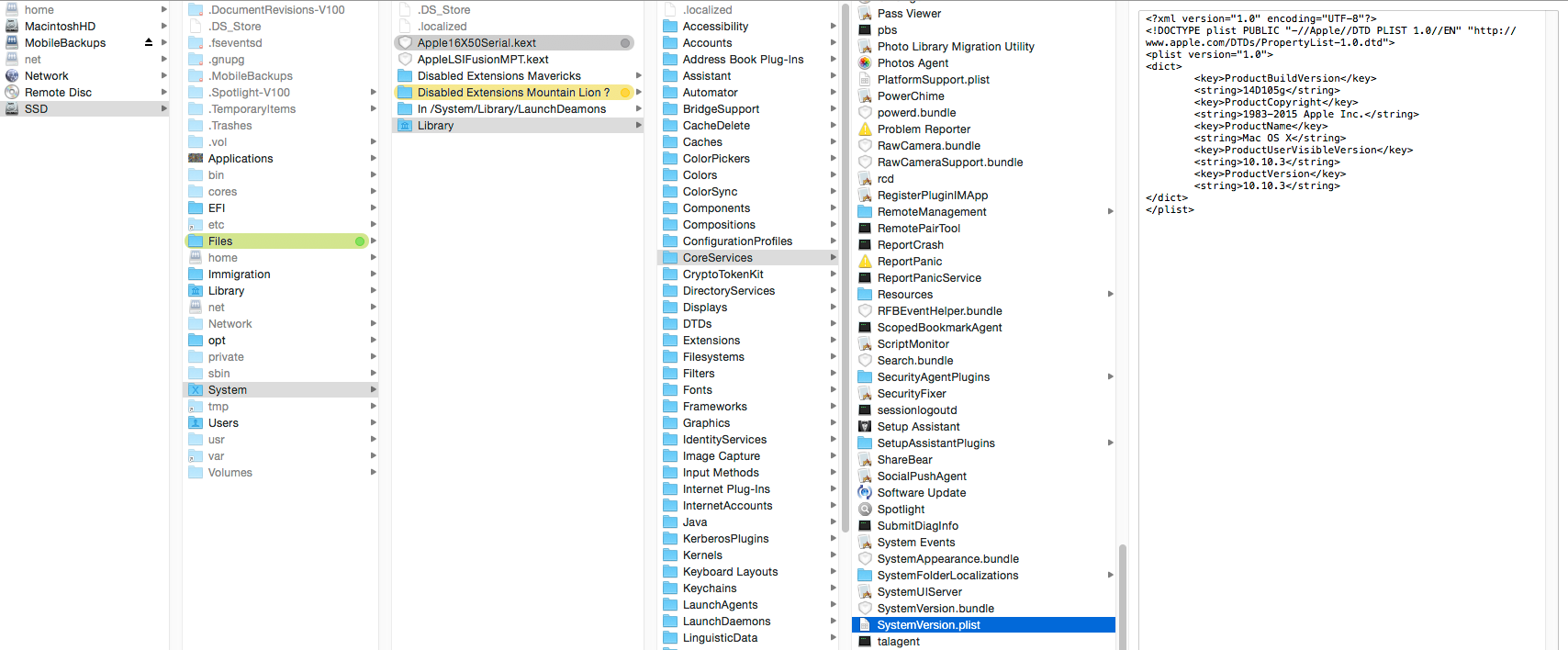Select the Accessibility folder
Viewport: 1568px width, 650px height.
tap(748, 27)
